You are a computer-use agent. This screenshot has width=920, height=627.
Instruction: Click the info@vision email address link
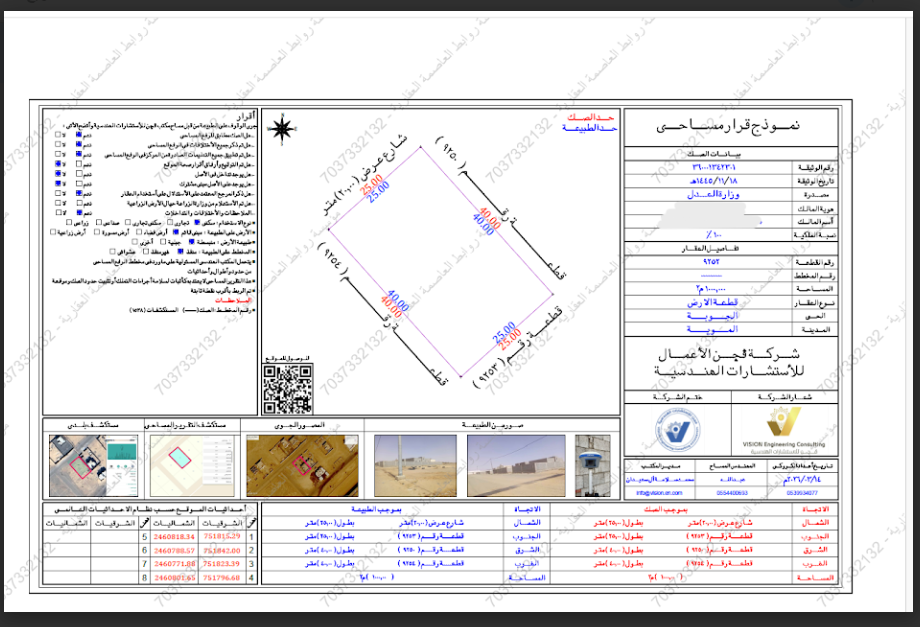[x=659, y=493]
